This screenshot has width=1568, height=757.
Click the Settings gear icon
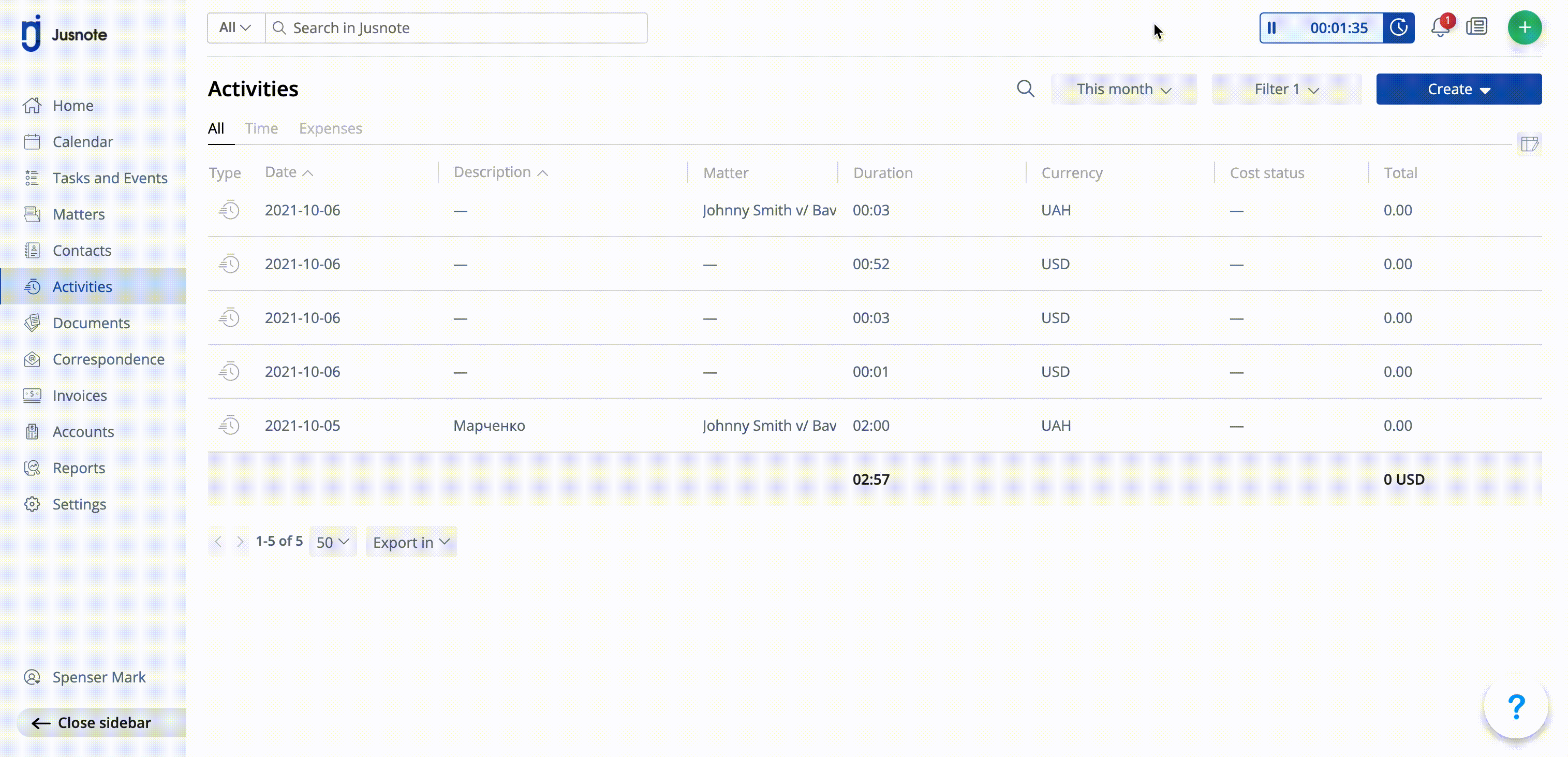click(x=32, y=504)
